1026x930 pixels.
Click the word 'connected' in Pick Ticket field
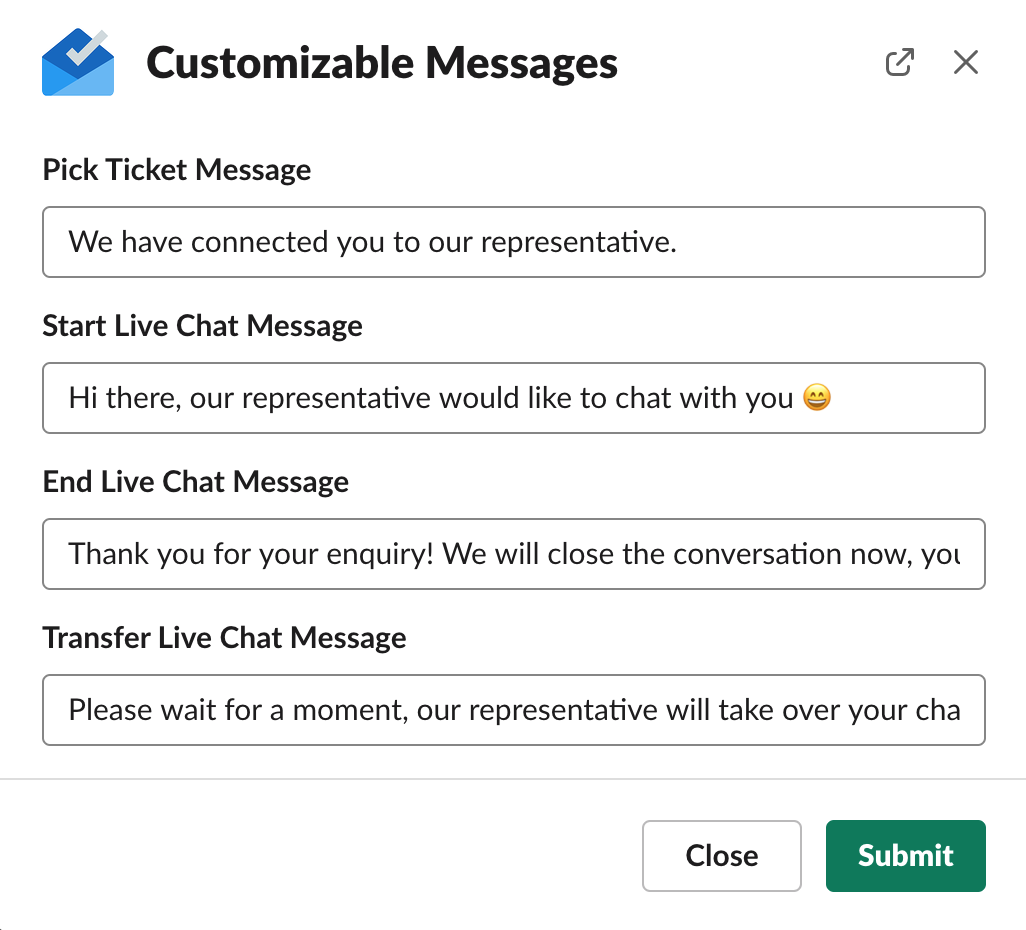click(259, 242)
